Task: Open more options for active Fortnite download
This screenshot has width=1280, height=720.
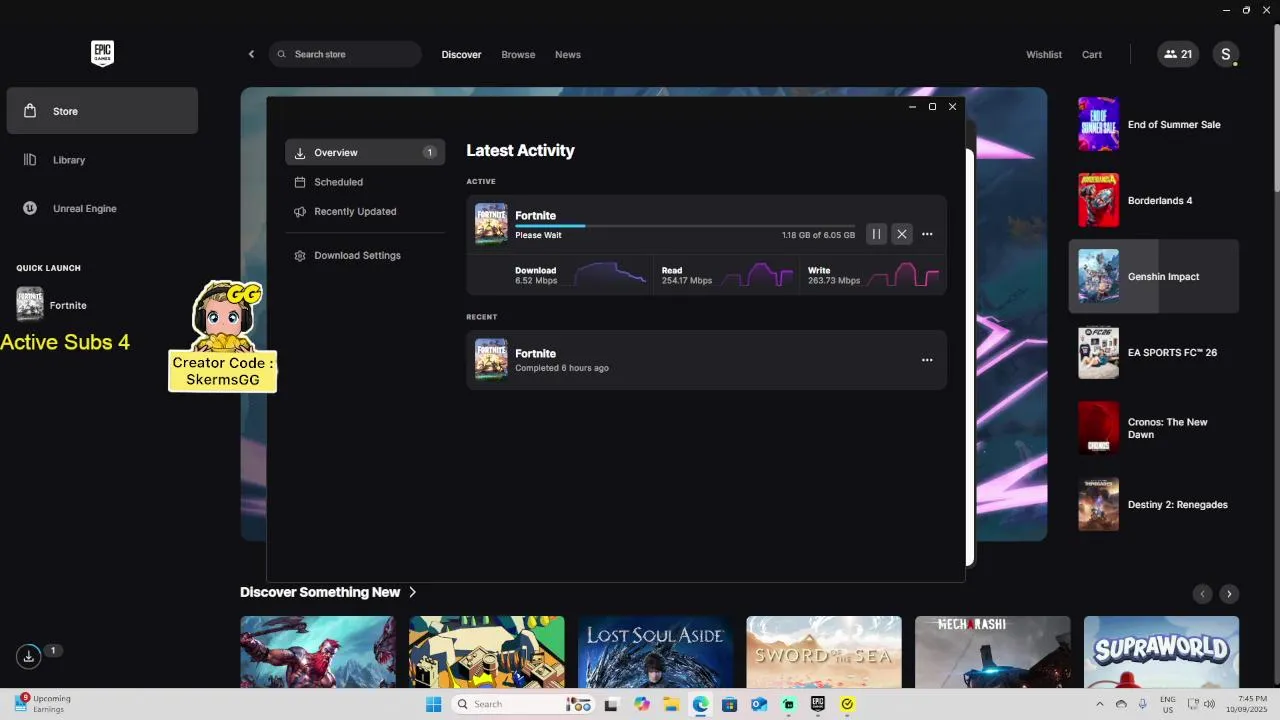Action: [927, 234]
